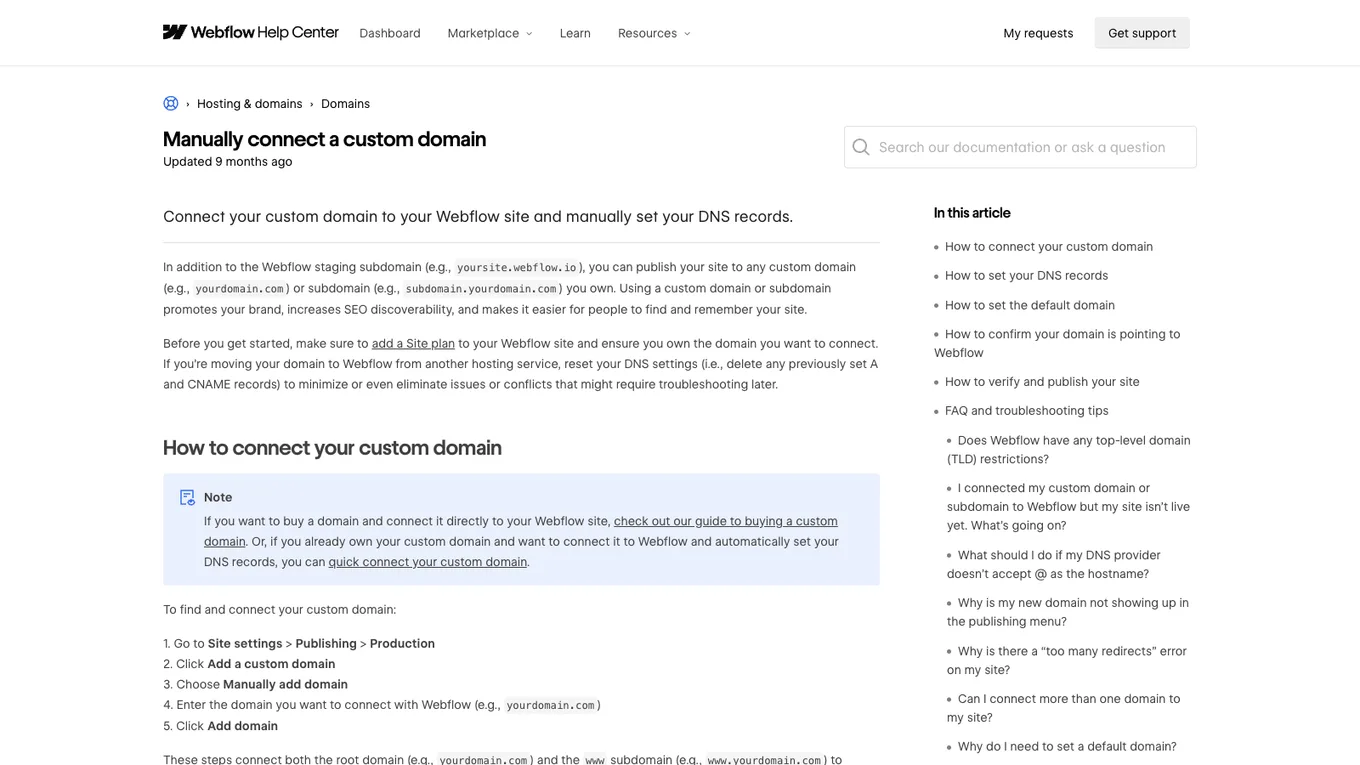Click the search magnifier icon
Screen dimensions: 1360x765
click(861, 147)
